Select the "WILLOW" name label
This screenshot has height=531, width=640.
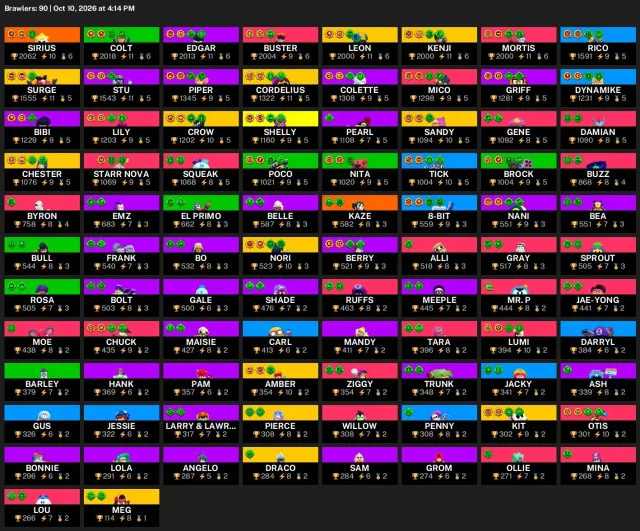point(360,426)
